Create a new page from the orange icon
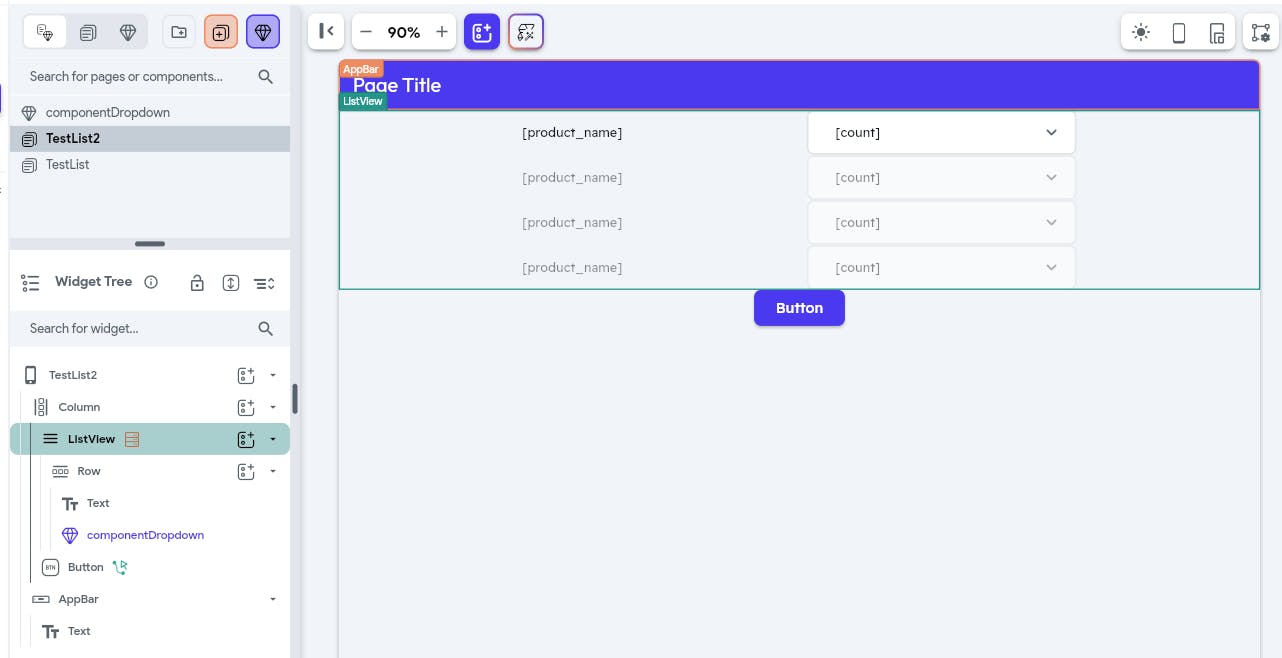 (220, 31)
